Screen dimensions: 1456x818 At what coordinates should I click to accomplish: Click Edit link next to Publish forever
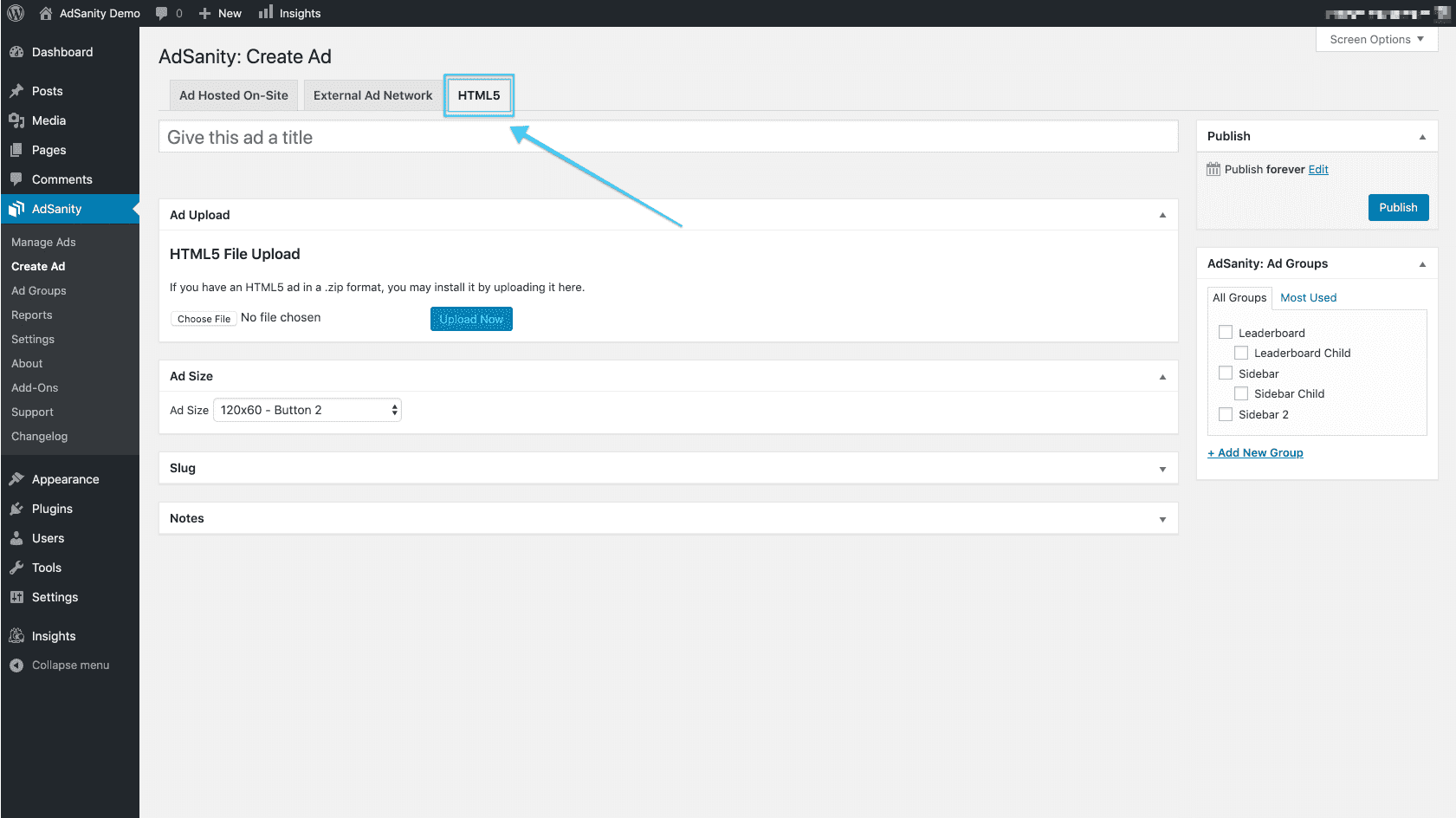point(1318,169)
